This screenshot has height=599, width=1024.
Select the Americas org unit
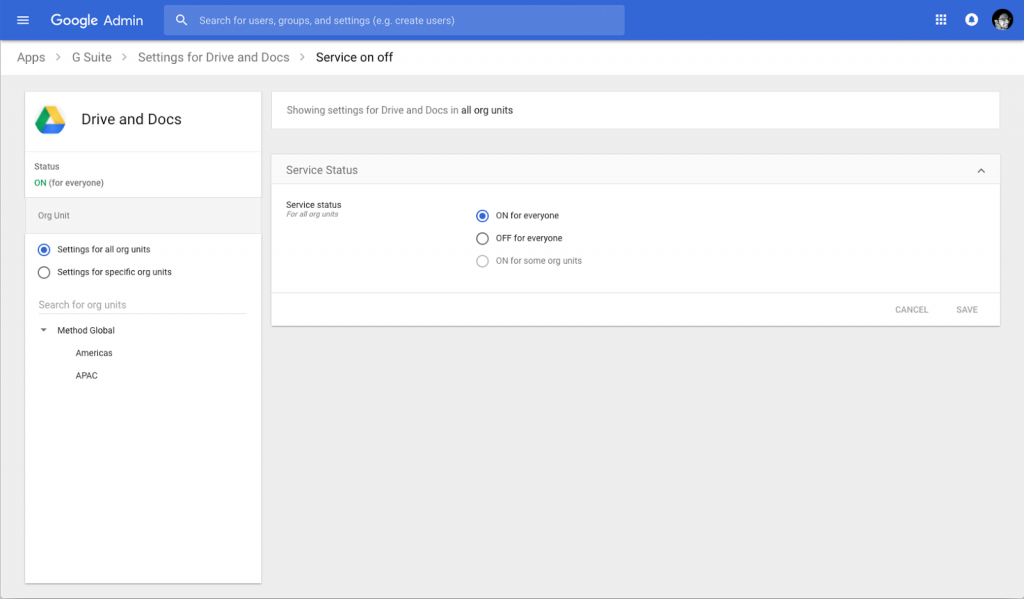[x=94, y=353]
